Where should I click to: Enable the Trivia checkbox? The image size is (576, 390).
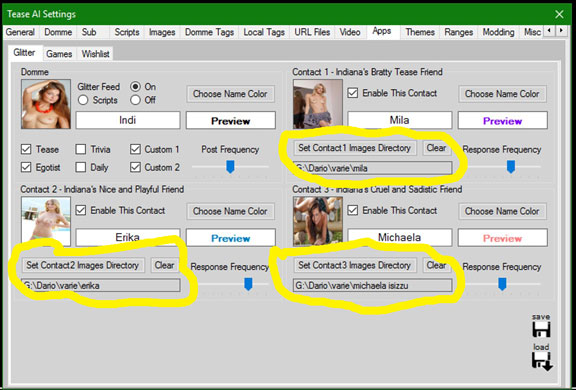(x=80, y=149)
